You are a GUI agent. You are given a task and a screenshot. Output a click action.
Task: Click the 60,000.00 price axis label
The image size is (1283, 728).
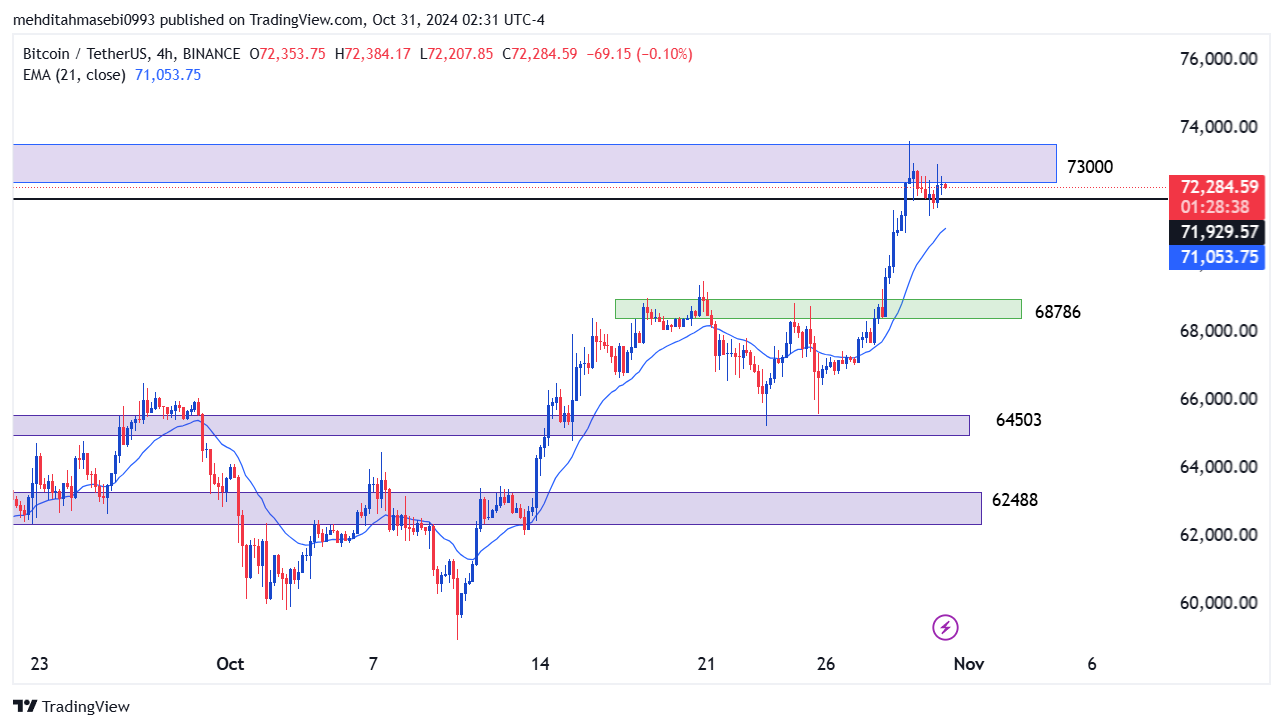click(x=1218, y=603)
